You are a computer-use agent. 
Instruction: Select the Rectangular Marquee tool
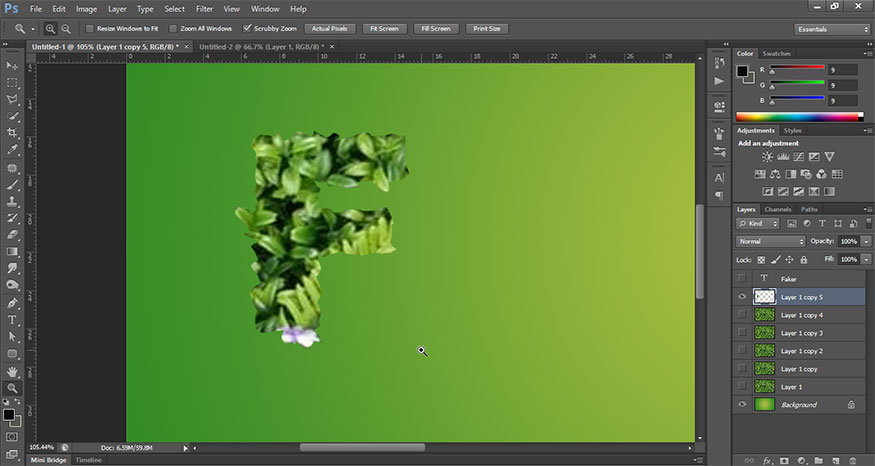pos(12,83)
